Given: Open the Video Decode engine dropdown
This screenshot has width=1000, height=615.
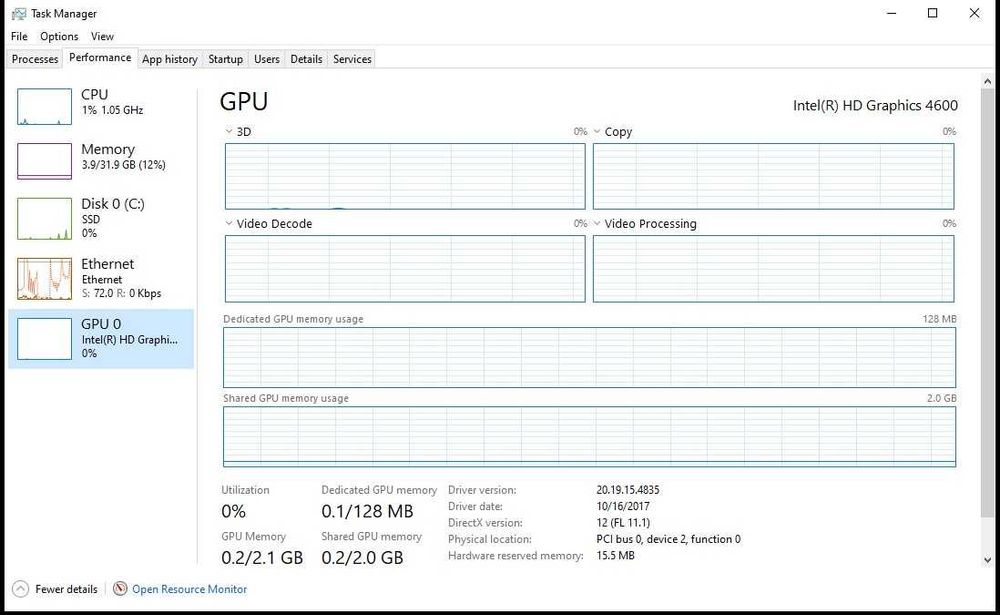Looking at the screenshot, I should coord(229,224).
